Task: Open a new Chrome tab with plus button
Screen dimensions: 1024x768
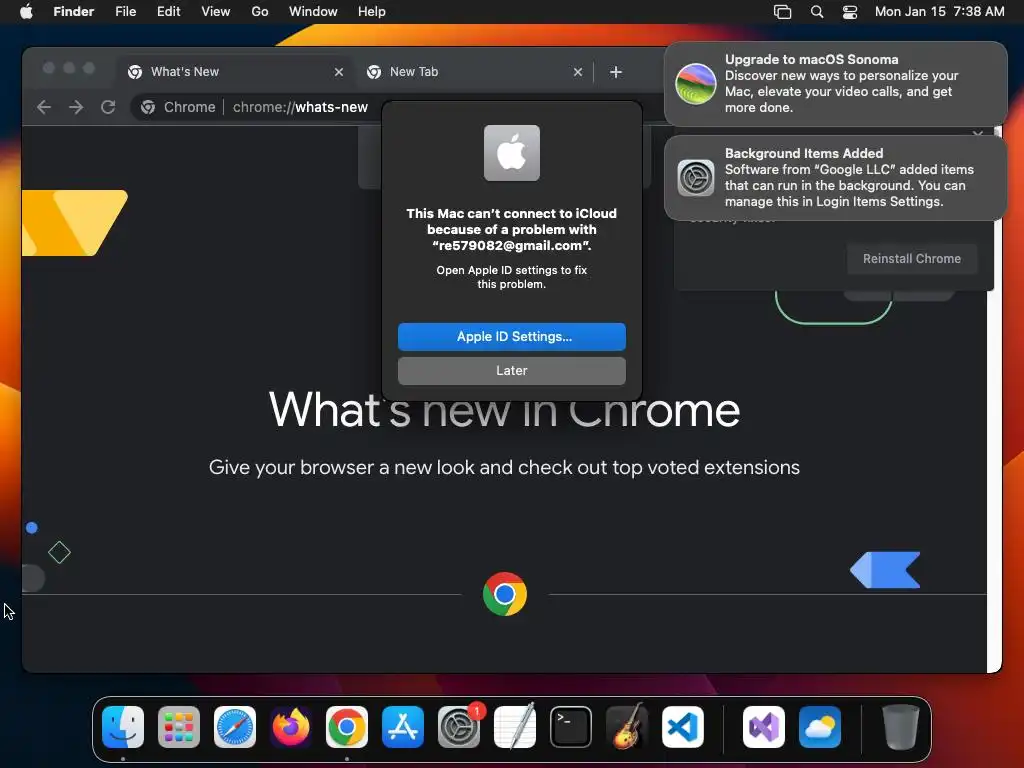Action: [616, 72]
